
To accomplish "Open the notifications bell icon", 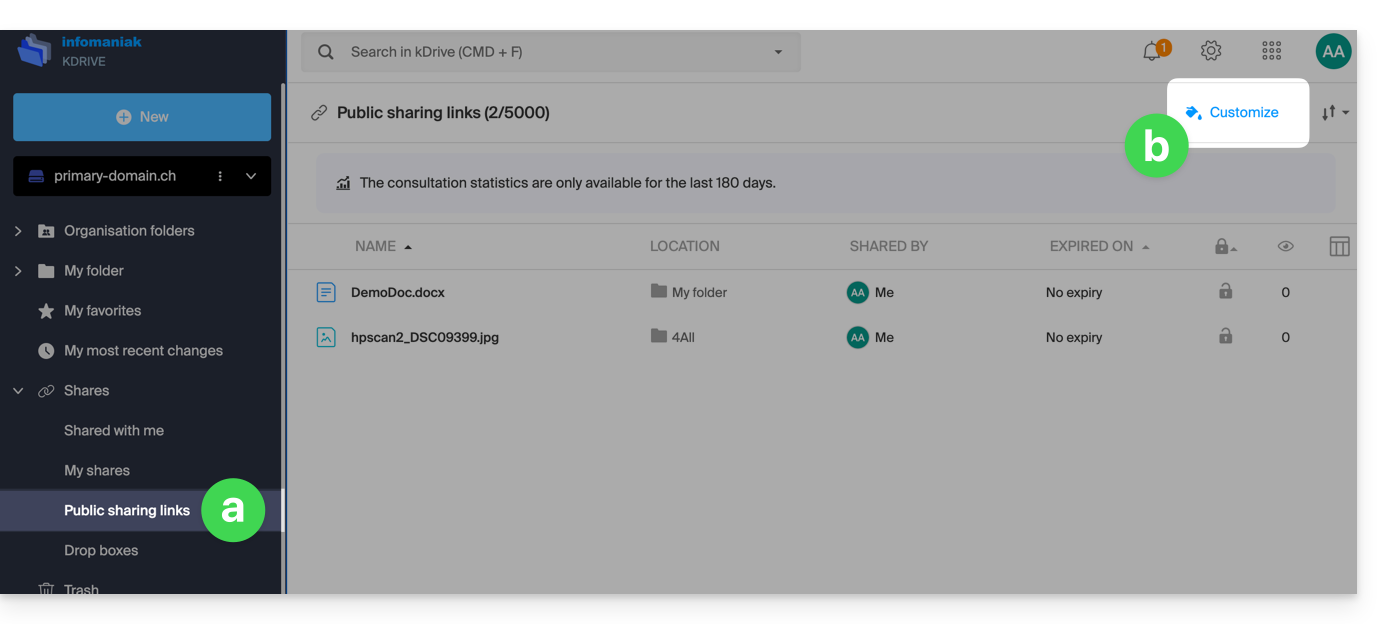I will coord(1153,51).
